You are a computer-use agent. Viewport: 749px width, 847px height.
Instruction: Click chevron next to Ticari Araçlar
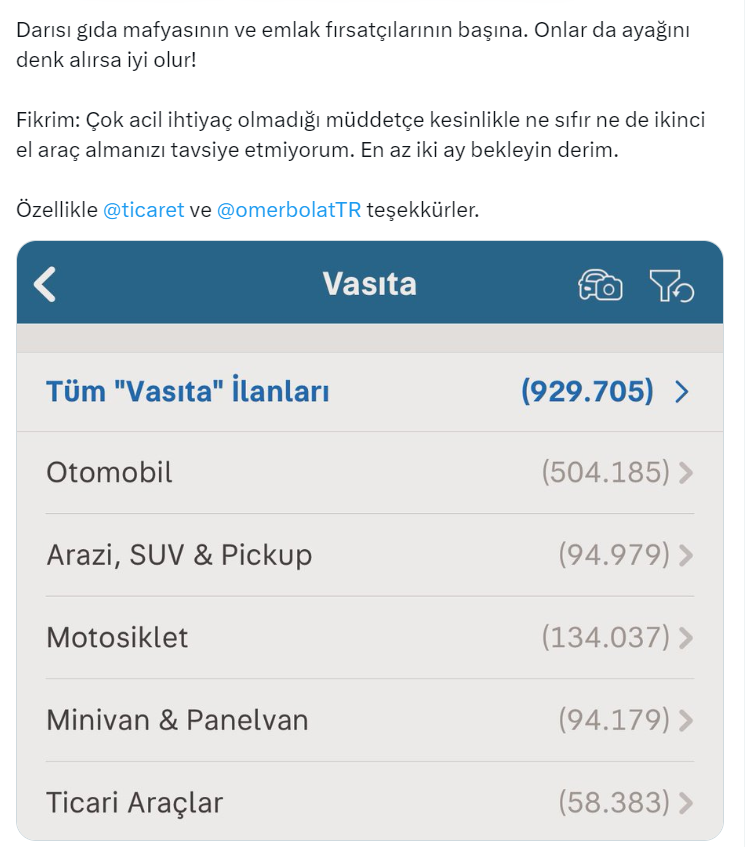click(685, 802)
